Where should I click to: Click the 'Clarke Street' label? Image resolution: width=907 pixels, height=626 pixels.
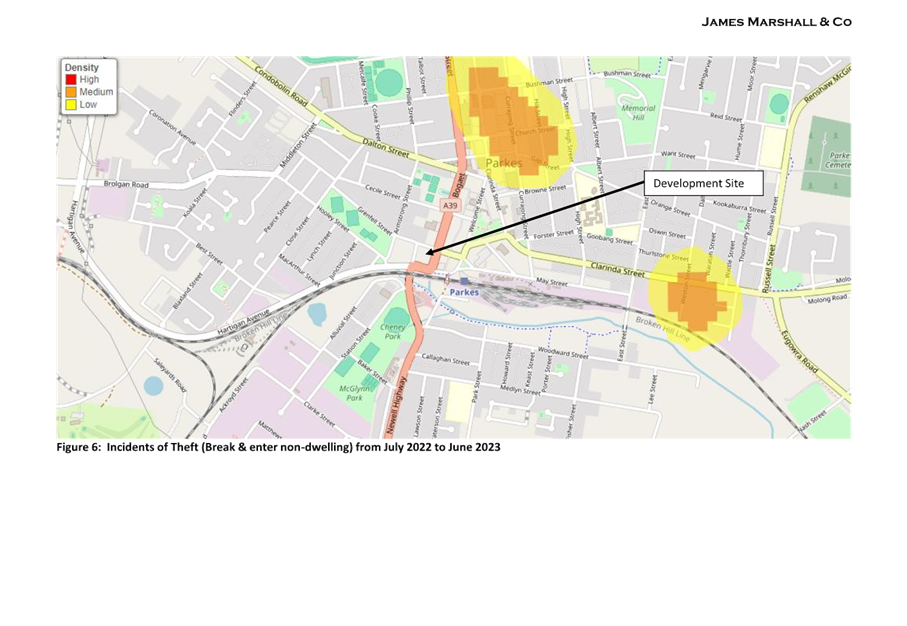pos(319,414)
